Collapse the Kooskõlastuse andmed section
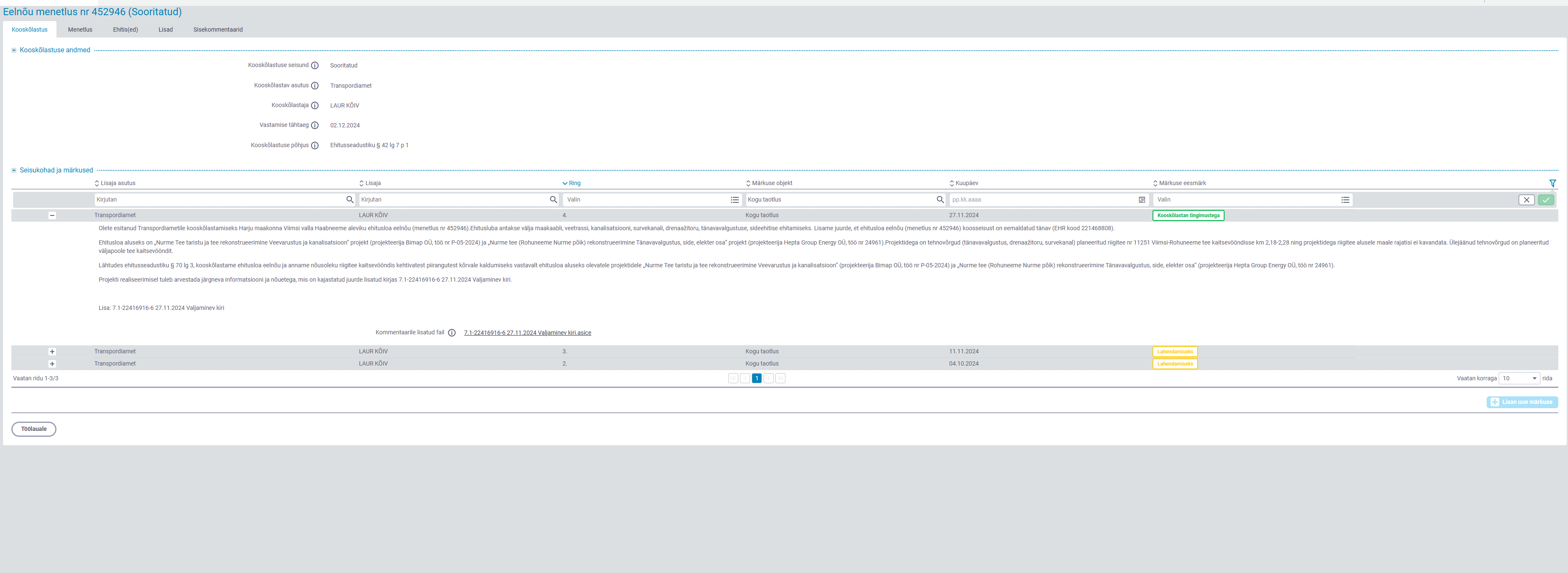 point(14,51)
